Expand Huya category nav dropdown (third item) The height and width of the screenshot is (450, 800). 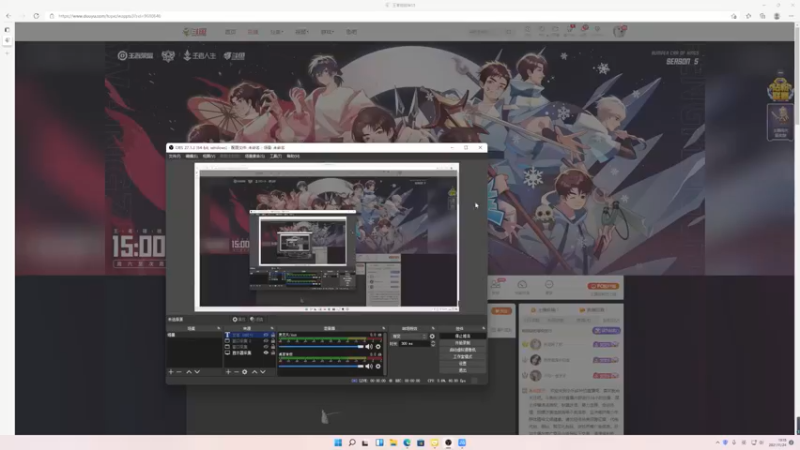[276, 32]
